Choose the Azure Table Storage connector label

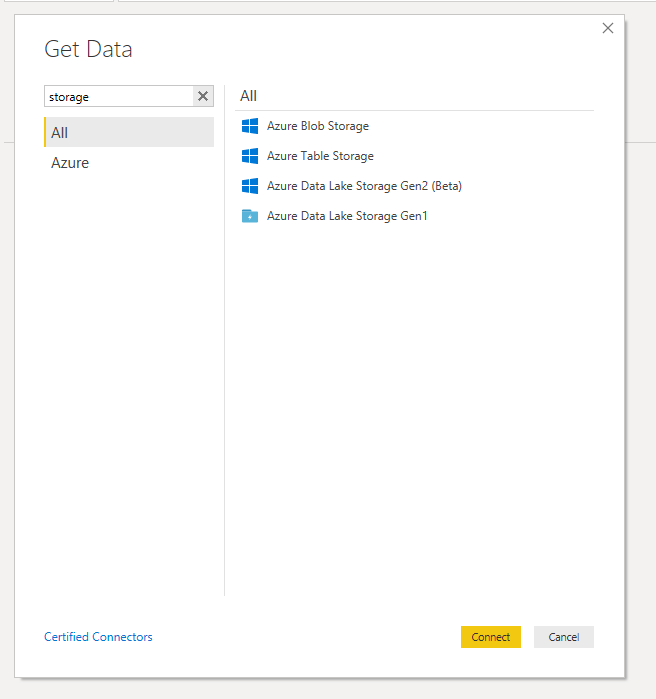click(x=320, y=156)
